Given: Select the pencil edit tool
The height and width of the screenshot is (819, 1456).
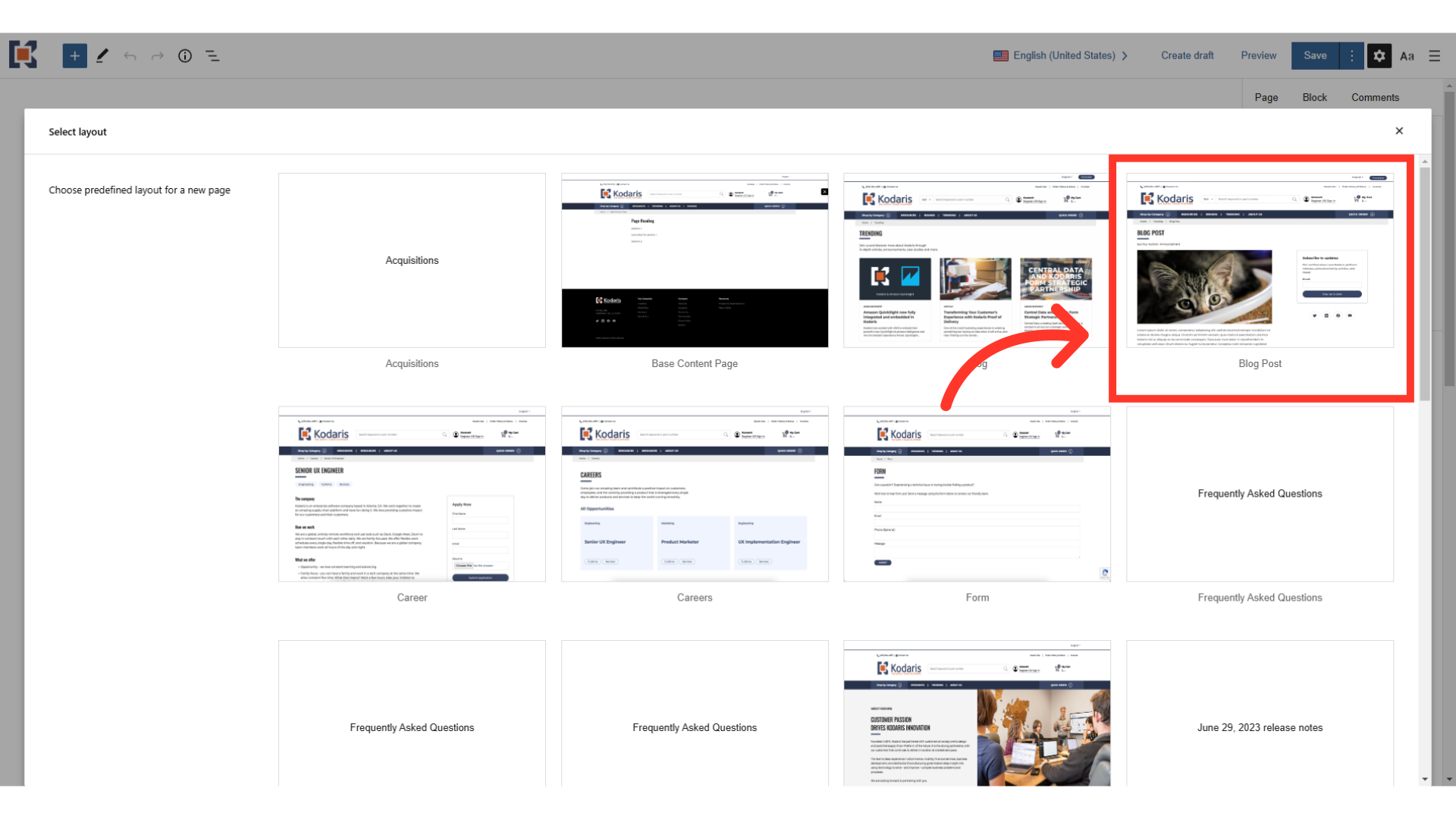Looking at the screenshot, I should click(102, 55).
